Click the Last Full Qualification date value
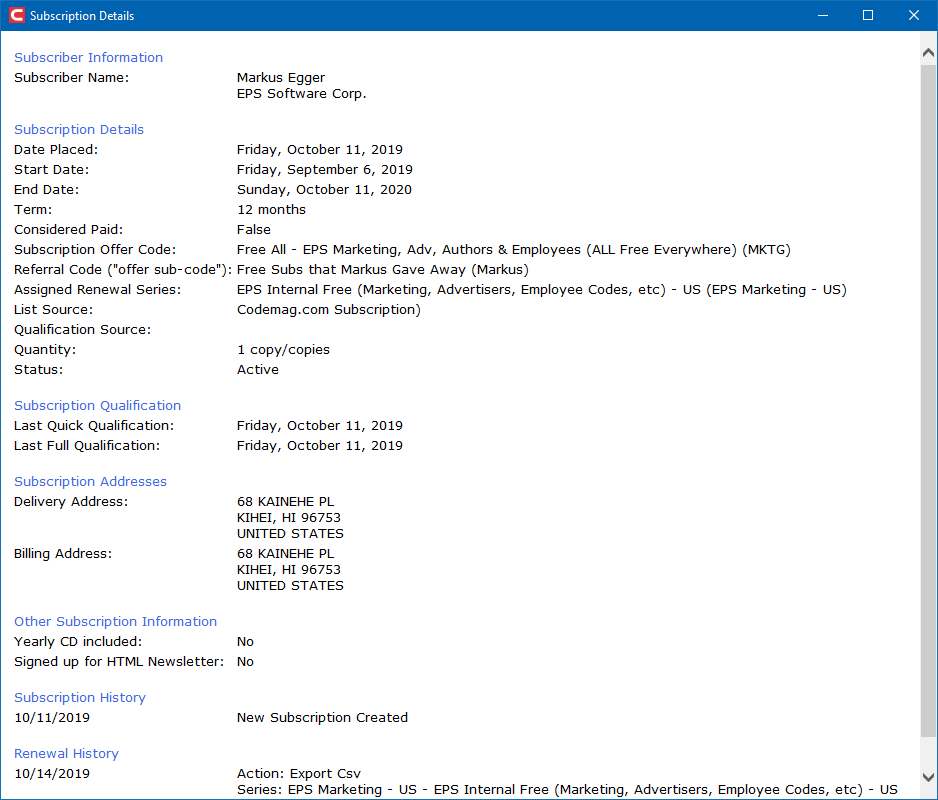The image size is (938, 800). 319,446
